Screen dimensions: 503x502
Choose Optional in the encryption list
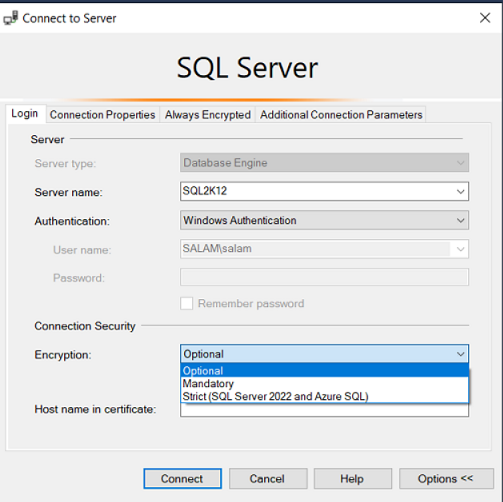click(x=324, y=371)
